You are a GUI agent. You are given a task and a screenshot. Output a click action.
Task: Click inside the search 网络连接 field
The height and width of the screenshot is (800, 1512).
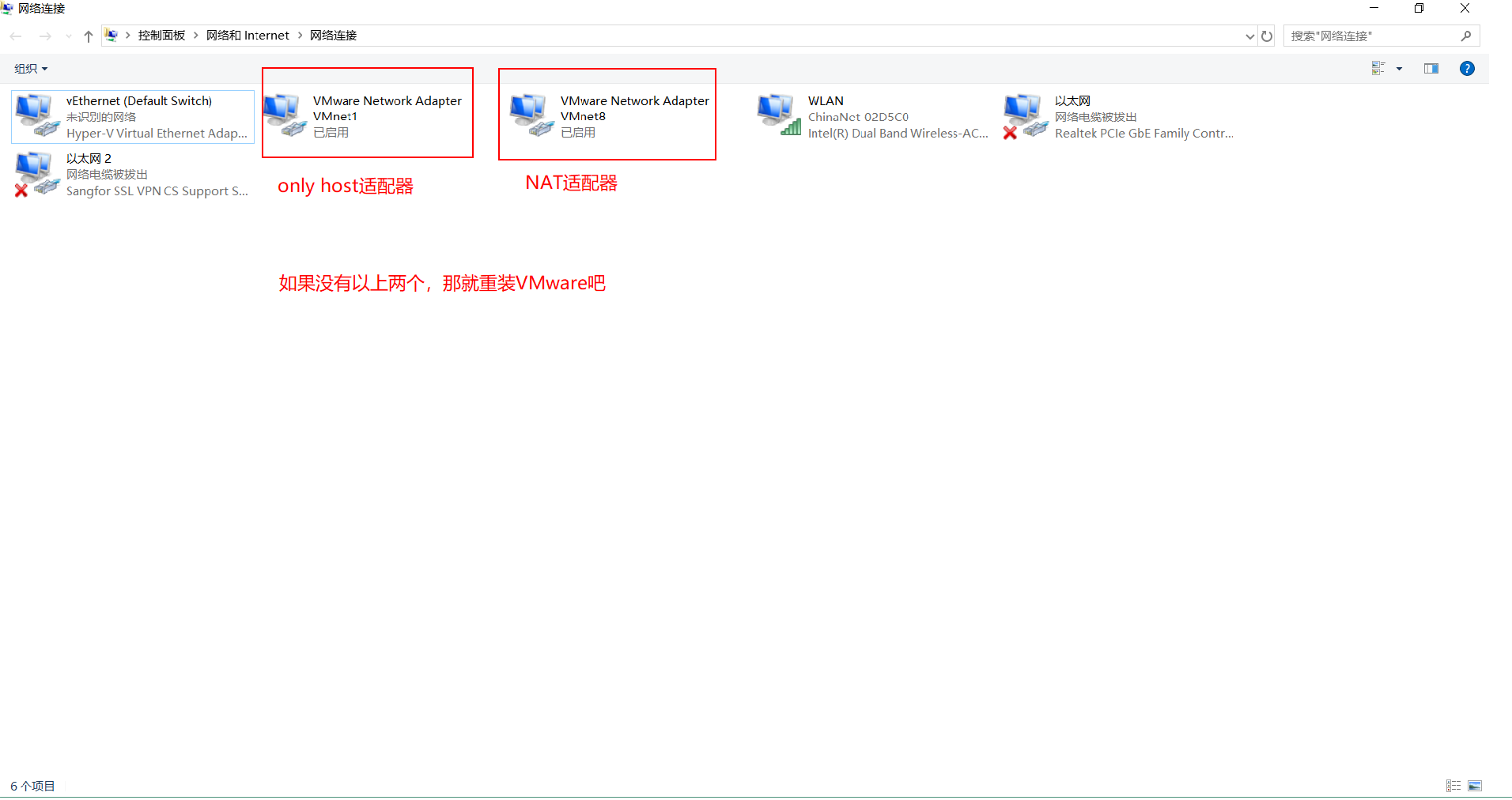1376,36
